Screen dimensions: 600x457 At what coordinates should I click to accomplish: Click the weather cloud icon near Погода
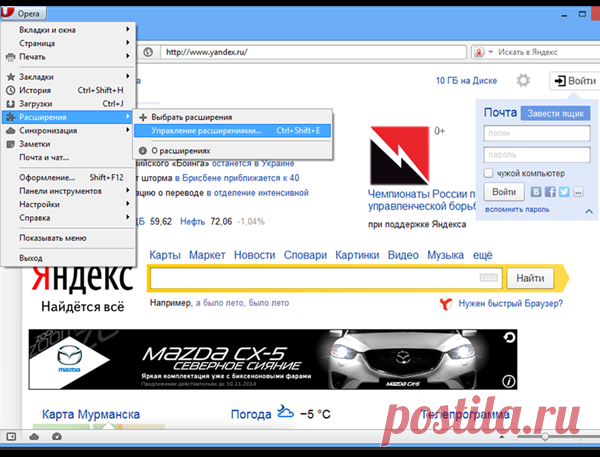285,412
